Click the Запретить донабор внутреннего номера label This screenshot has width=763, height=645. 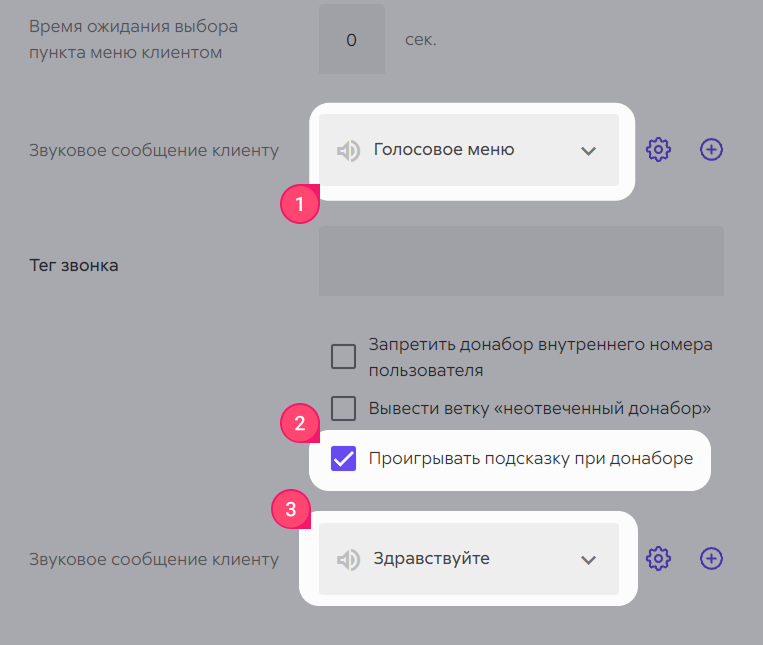point(541,357)
